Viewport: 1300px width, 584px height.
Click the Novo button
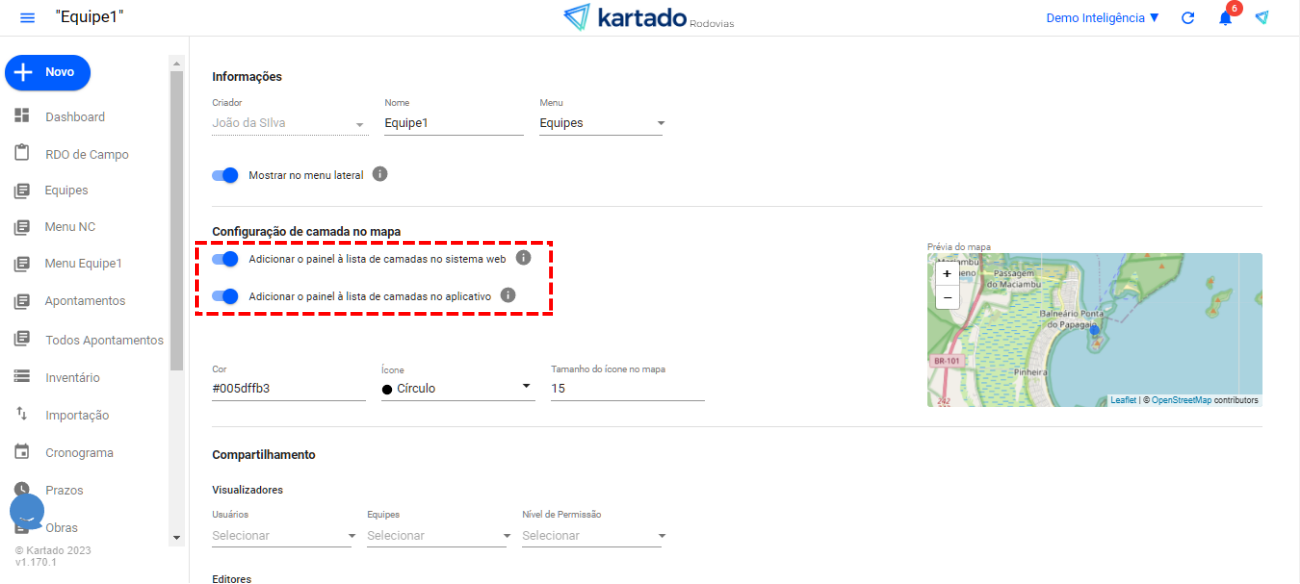coord(48,72)
